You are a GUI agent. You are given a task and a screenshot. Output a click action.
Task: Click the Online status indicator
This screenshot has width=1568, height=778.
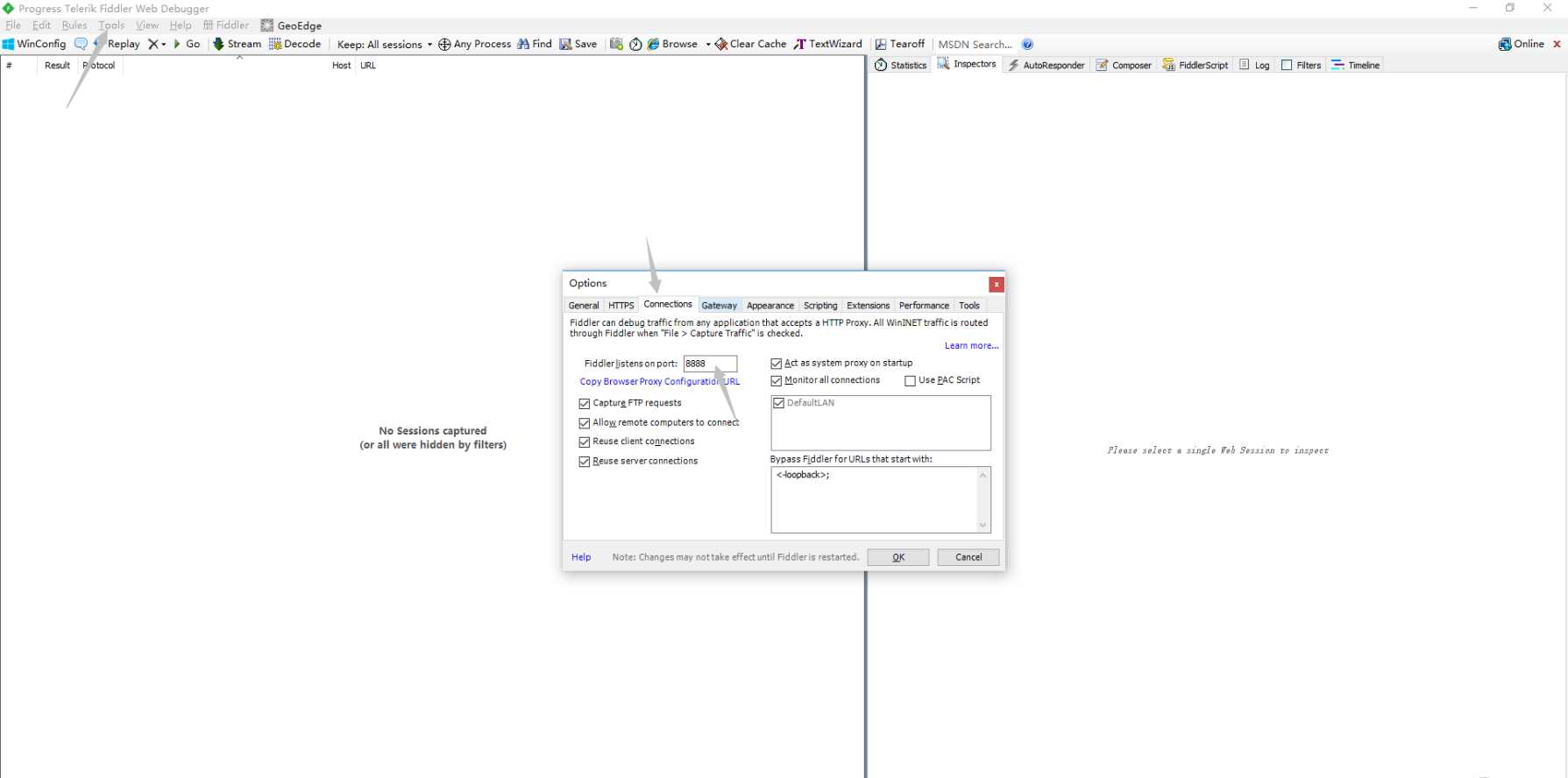pos(1522,44)
